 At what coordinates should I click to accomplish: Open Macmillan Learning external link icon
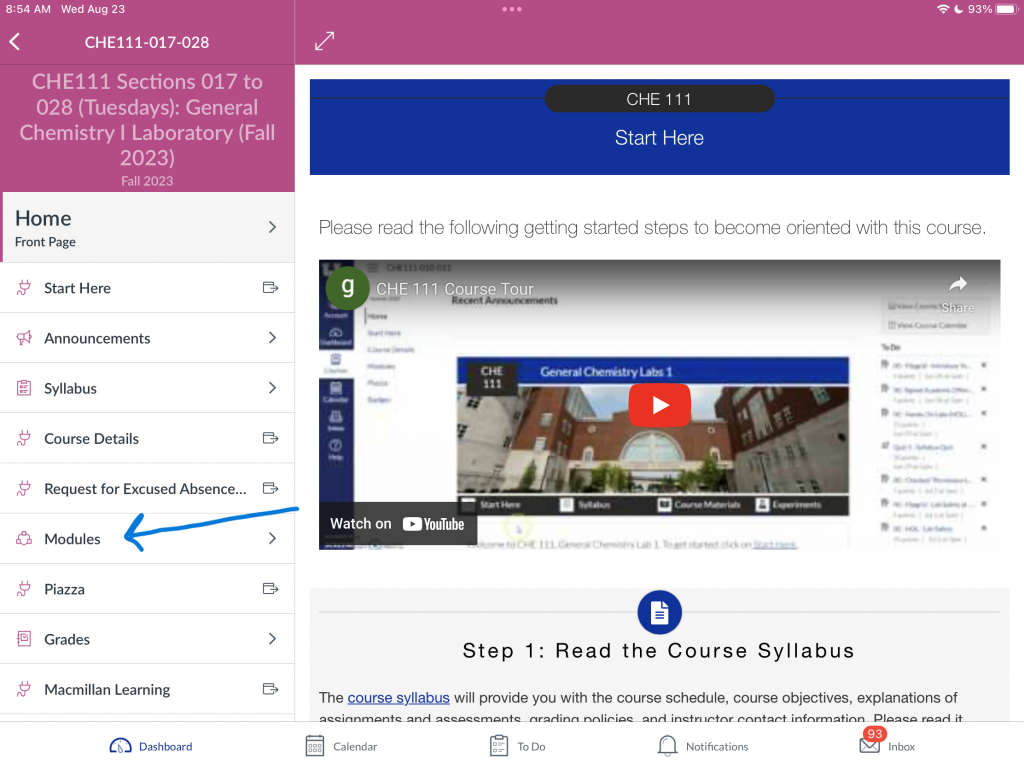(x=270, y=689)
